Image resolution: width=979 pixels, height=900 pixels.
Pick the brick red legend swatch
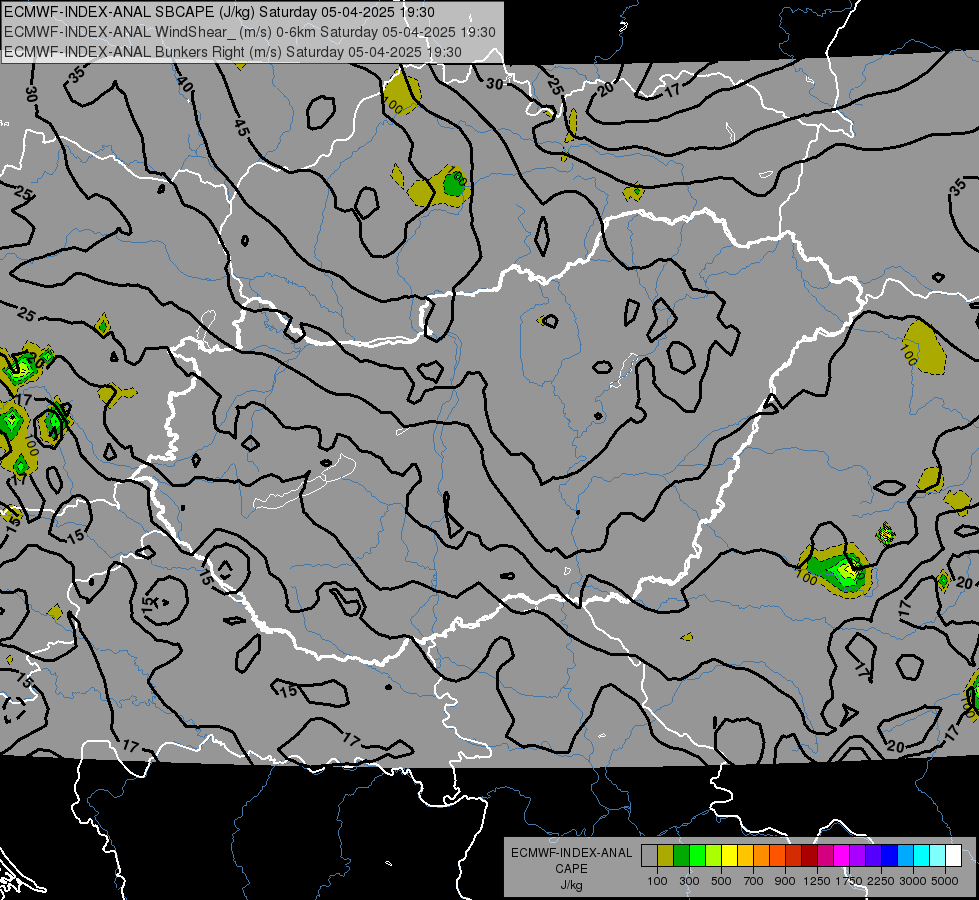(794, 855)
